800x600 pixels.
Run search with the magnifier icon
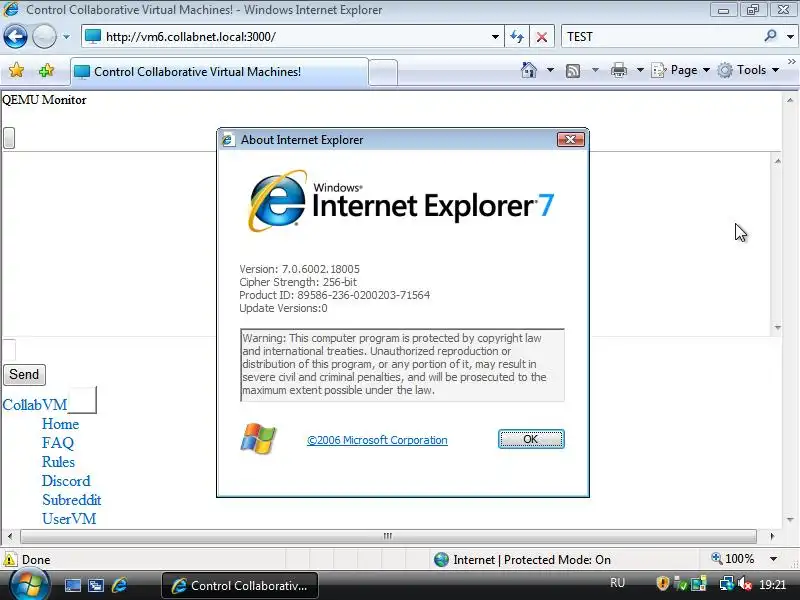pyautogui.click(x=770, y=36)
